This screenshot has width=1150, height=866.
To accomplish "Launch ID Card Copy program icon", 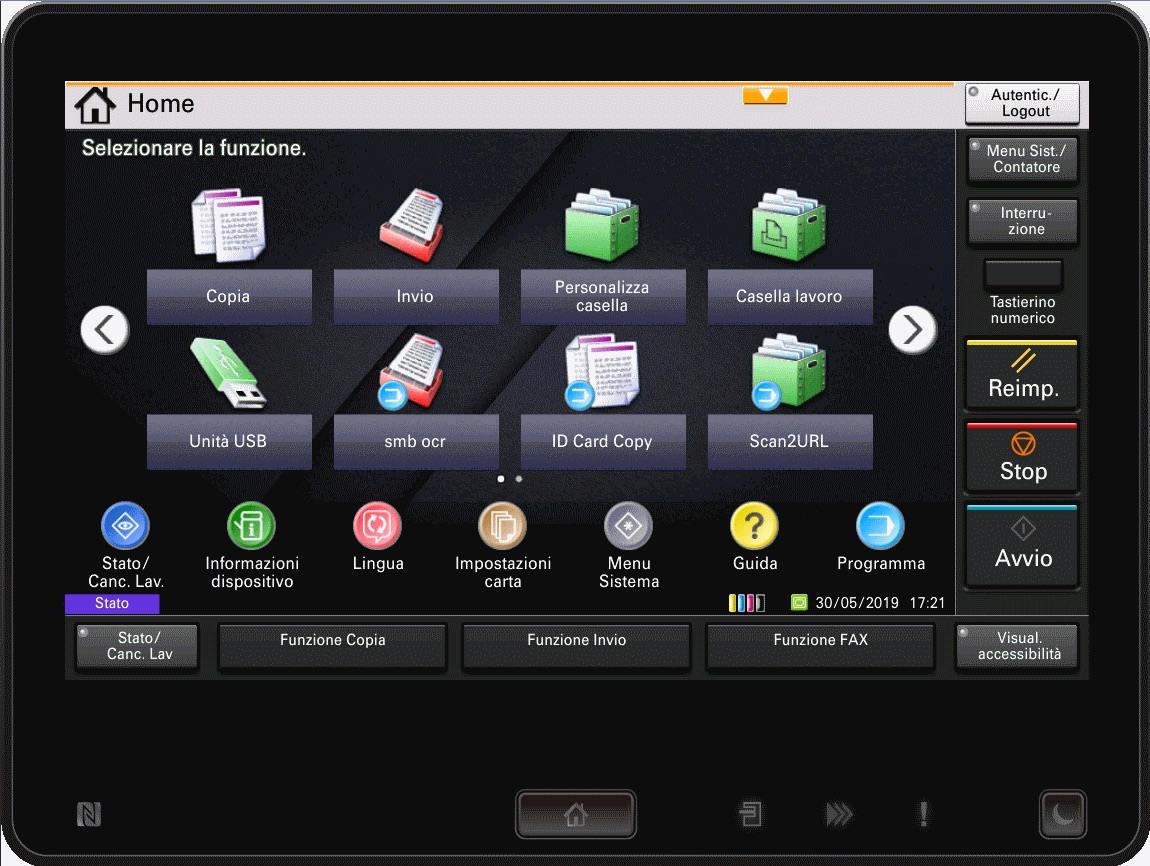I will (x=601, y=371).
